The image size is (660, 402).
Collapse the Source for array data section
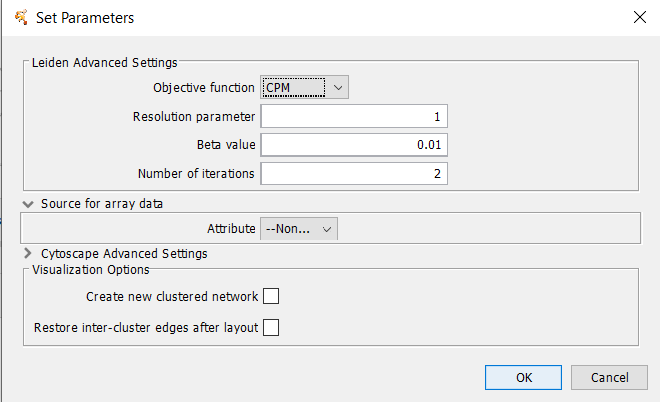(x=27, y=203)
